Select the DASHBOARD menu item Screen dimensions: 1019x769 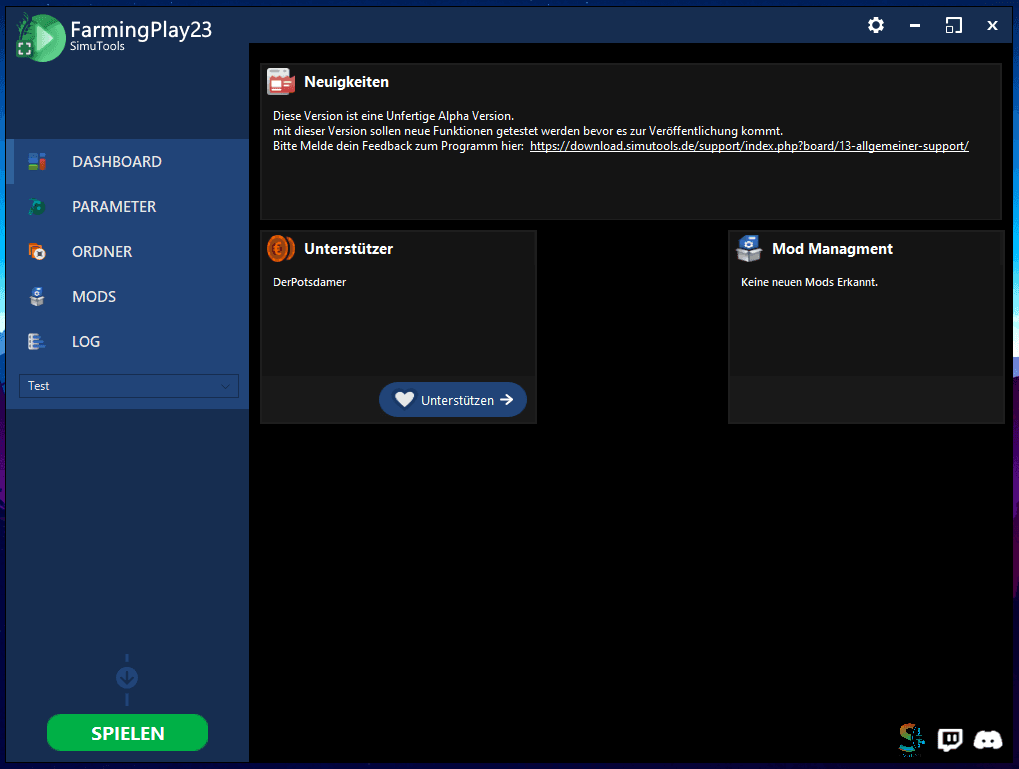coord(127,161)
